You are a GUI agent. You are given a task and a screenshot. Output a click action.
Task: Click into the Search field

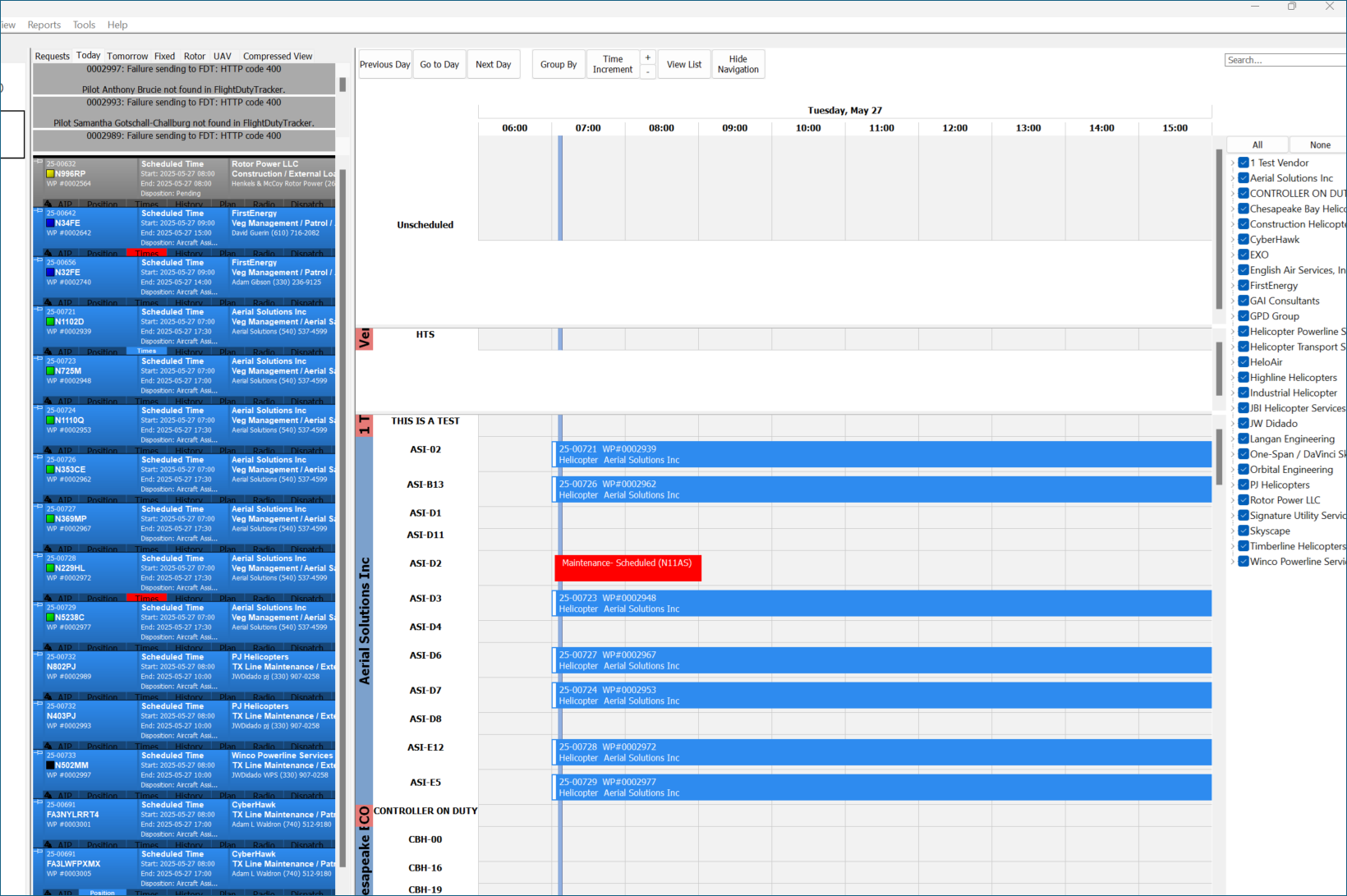1284,60
